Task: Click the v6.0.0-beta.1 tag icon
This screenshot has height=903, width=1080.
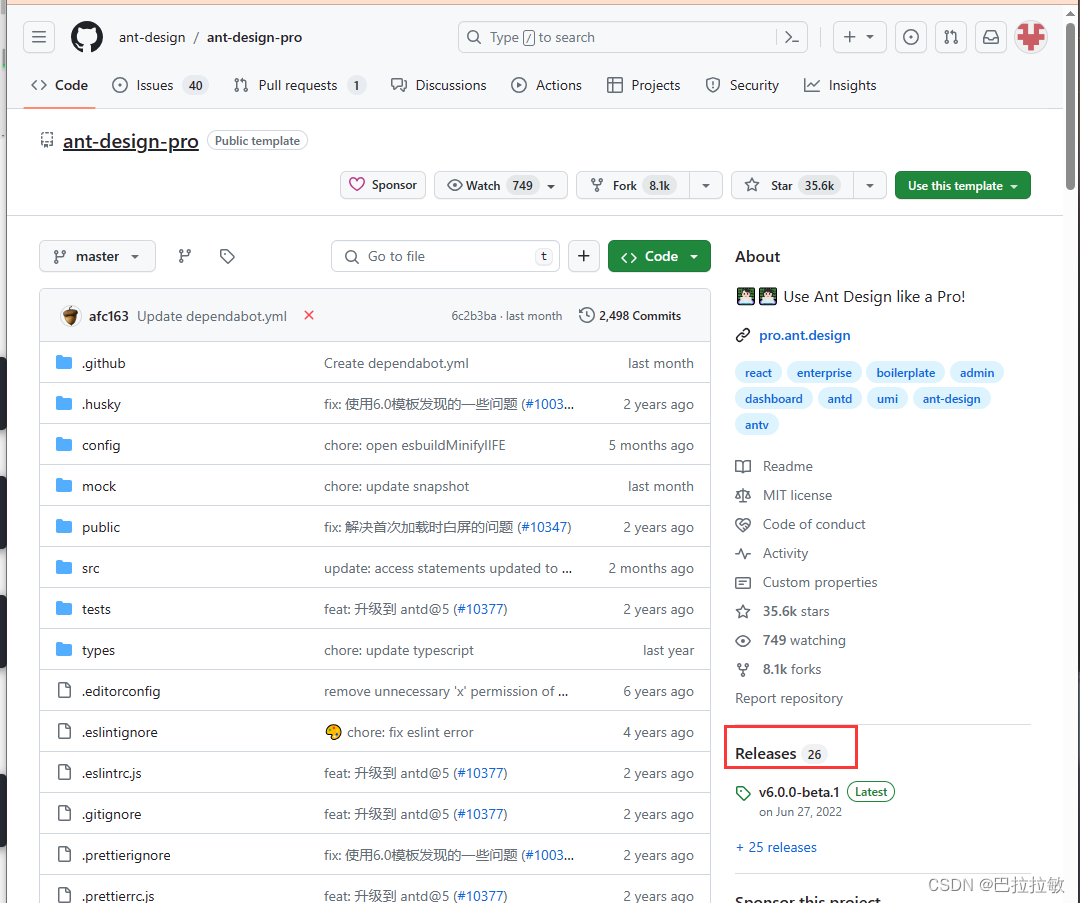Action: 742,793
